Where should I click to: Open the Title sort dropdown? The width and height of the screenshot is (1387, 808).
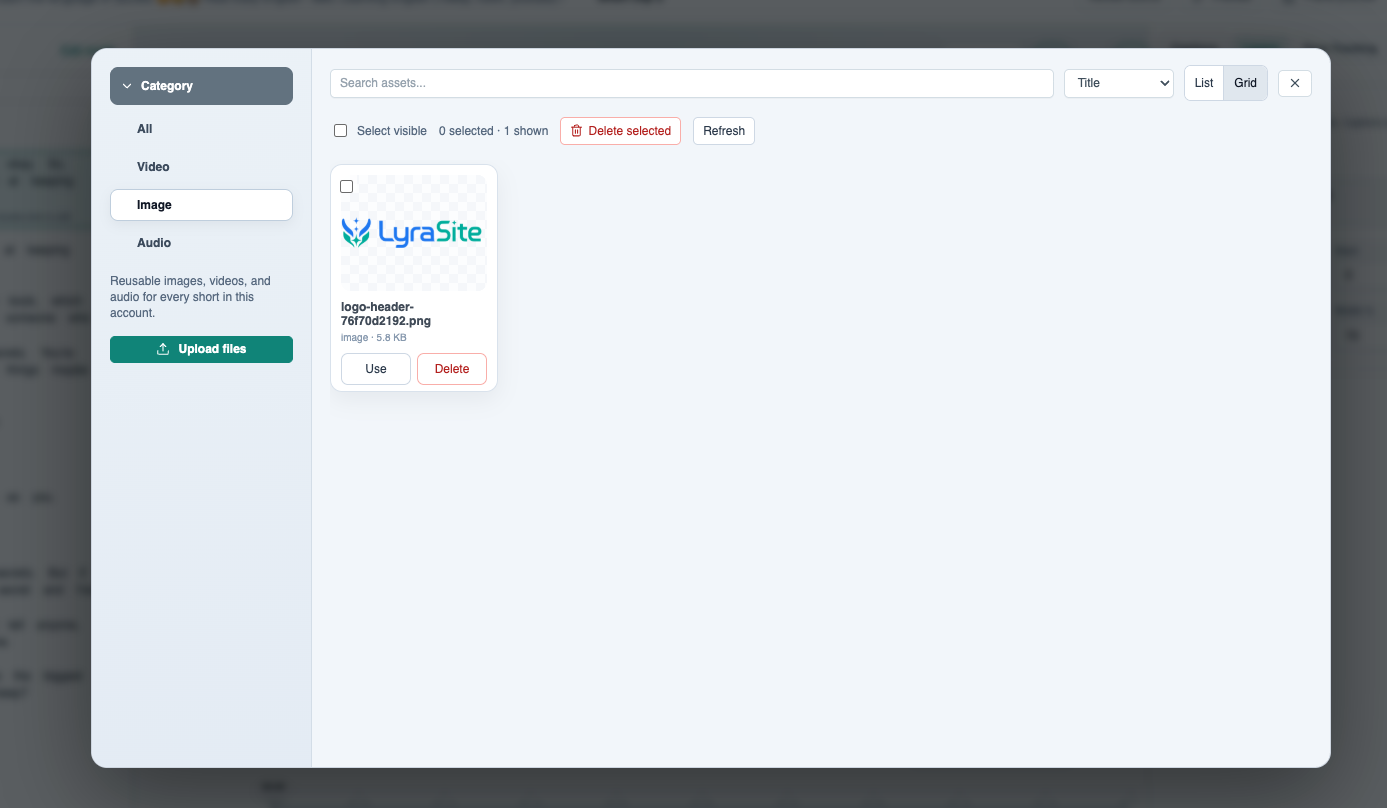[1119, 83]
